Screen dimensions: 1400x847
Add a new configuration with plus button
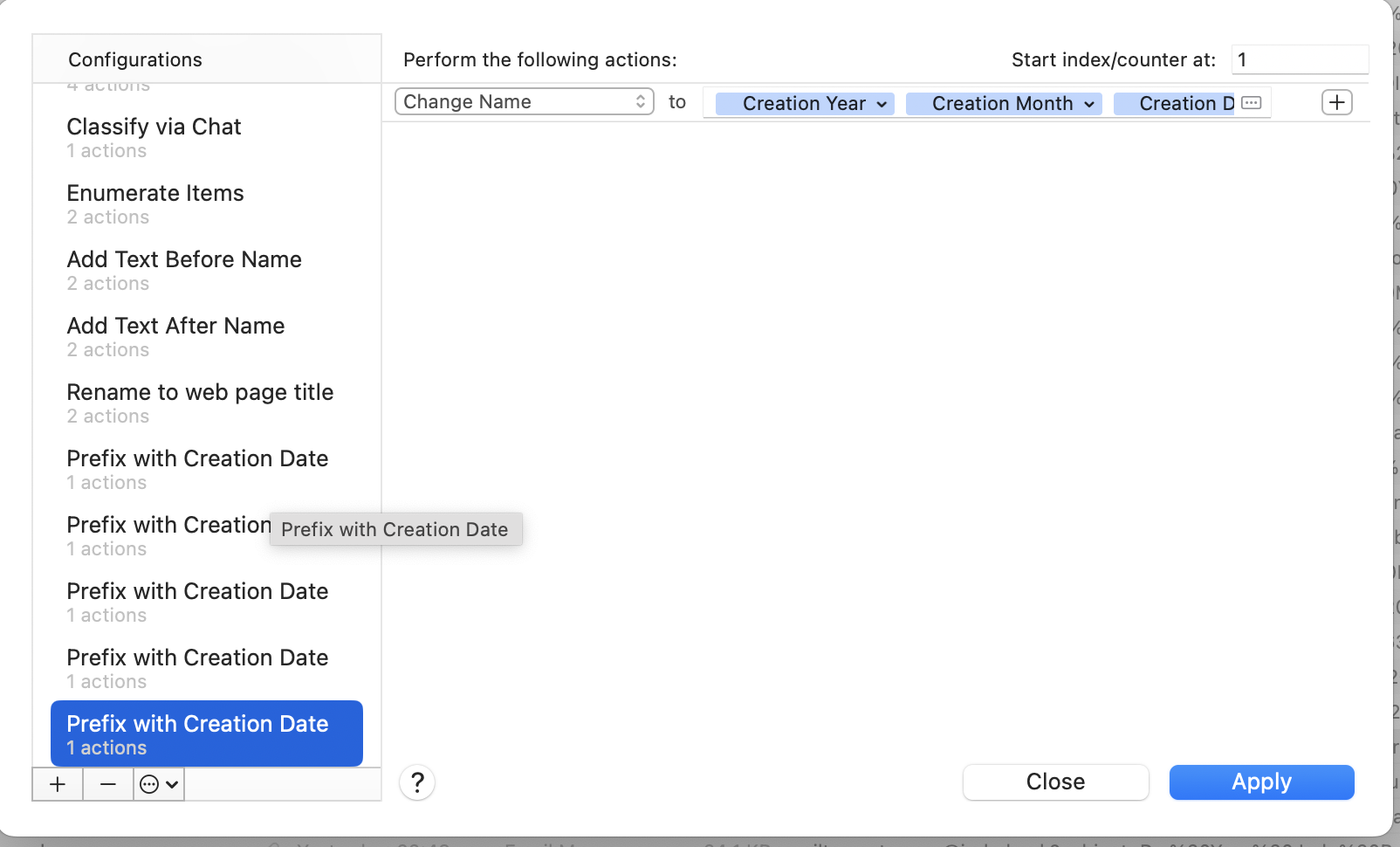coord(58,784)
